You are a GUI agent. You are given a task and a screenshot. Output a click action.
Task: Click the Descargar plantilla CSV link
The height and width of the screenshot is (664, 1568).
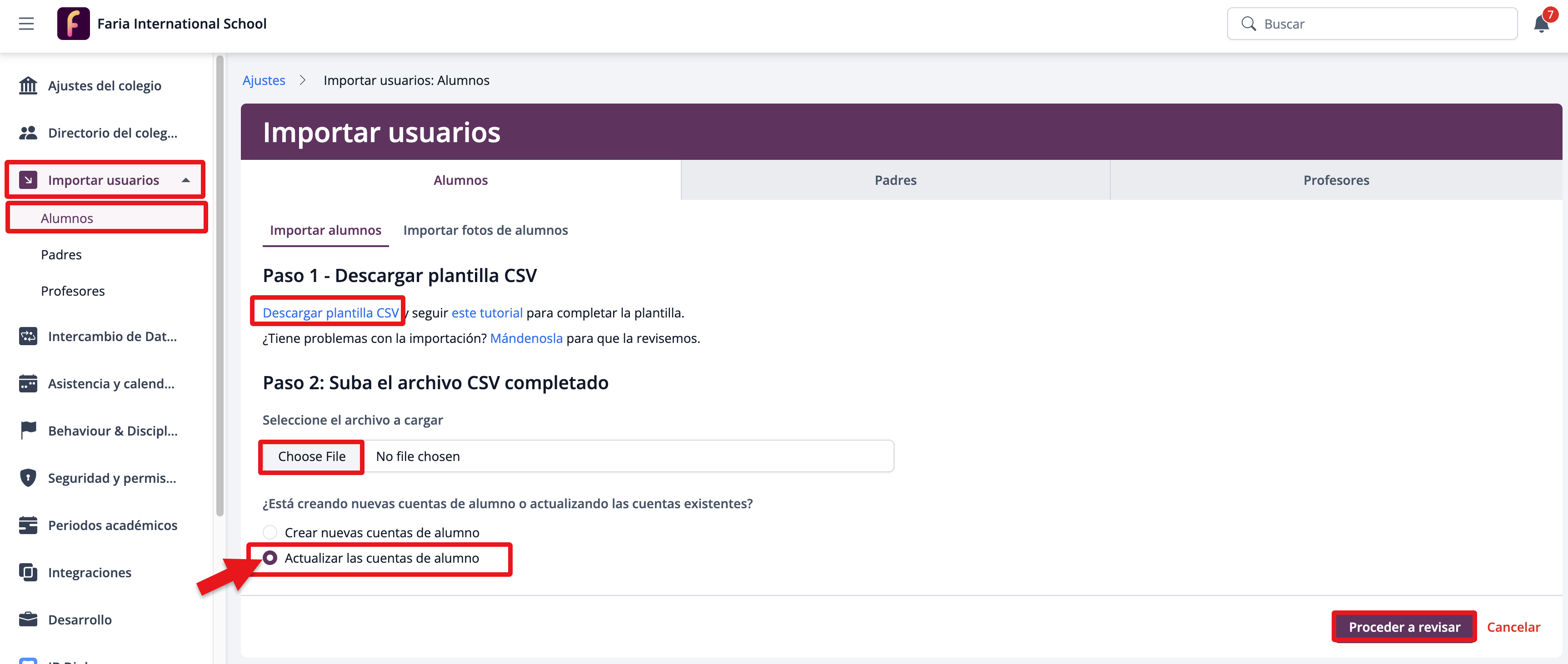click(330, 312)
